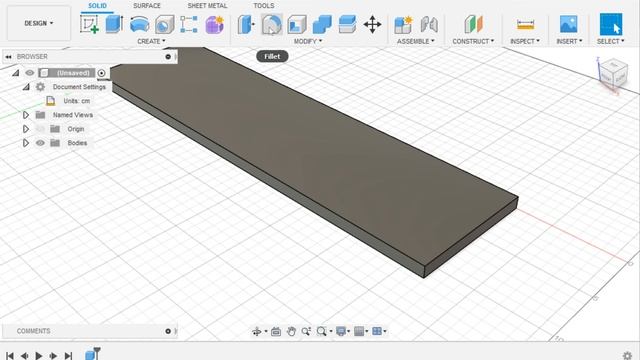Select the Offset Face tool
The width and height of the screenshot is (640, 360).
[347, 24]
